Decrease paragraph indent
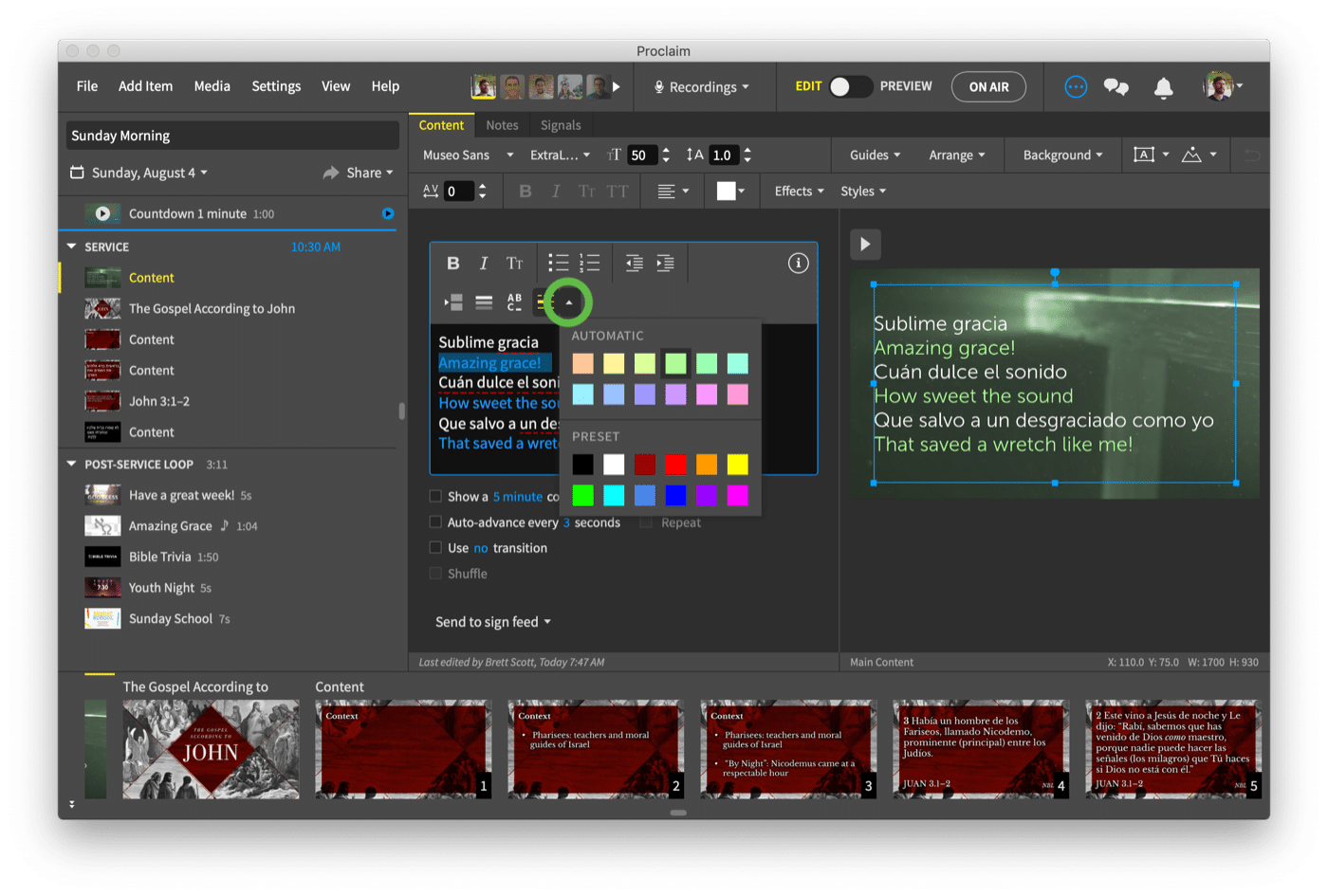The height and width of the screenshot is (896, 1328). pos(634,263)
